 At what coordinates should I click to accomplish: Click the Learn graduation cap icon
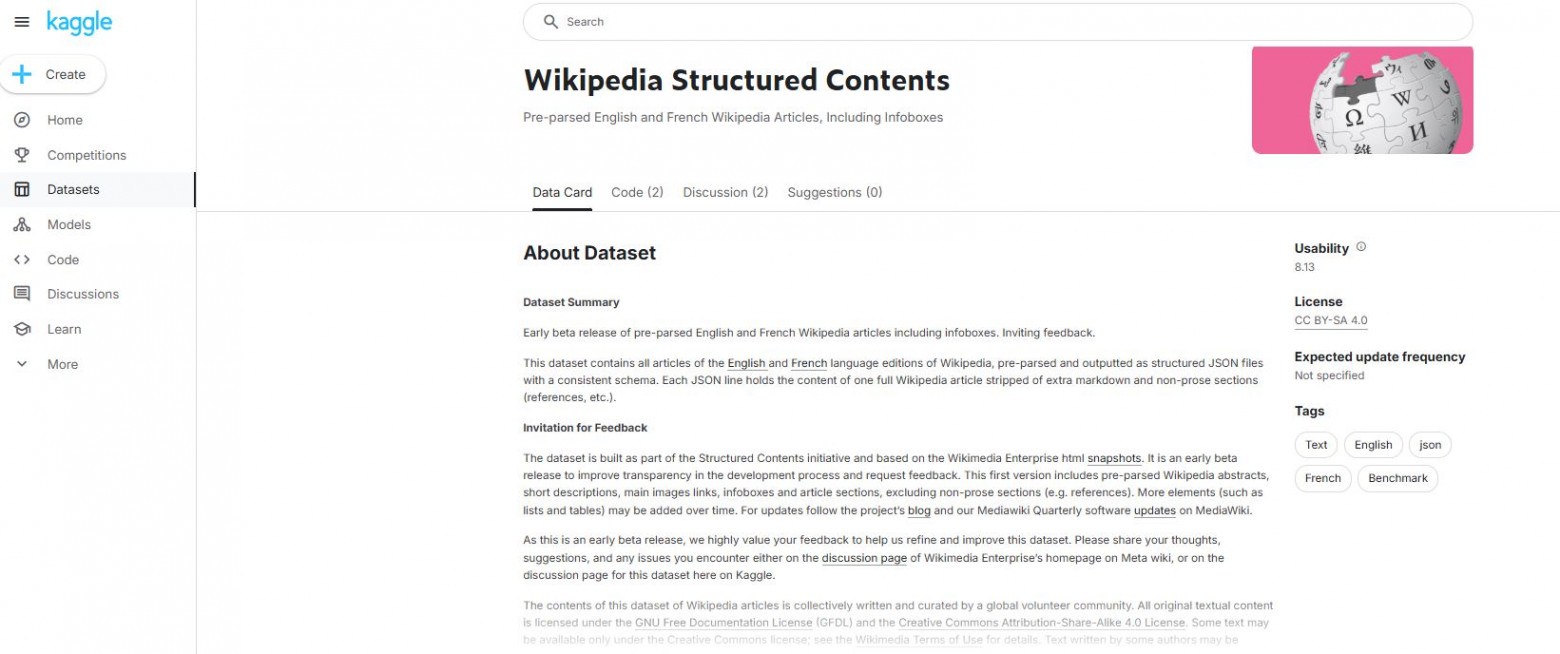(x=21, y=329)
